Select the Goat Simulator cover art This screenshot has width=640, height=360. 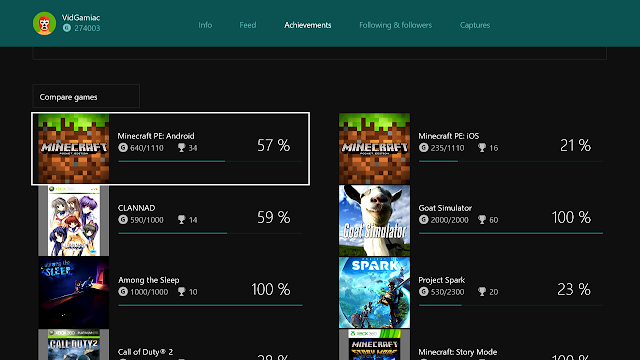click(x=374, y=220)
